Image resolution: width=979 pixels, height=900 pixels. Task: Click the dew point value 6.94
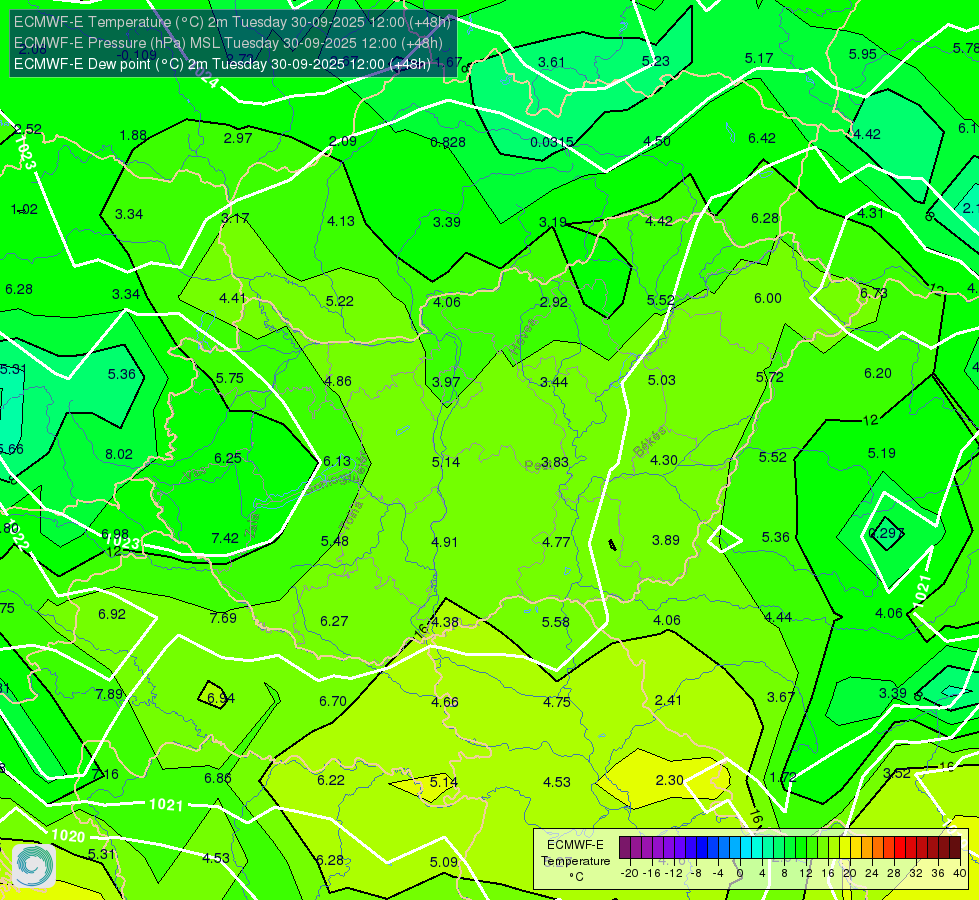tap(221, 698)
